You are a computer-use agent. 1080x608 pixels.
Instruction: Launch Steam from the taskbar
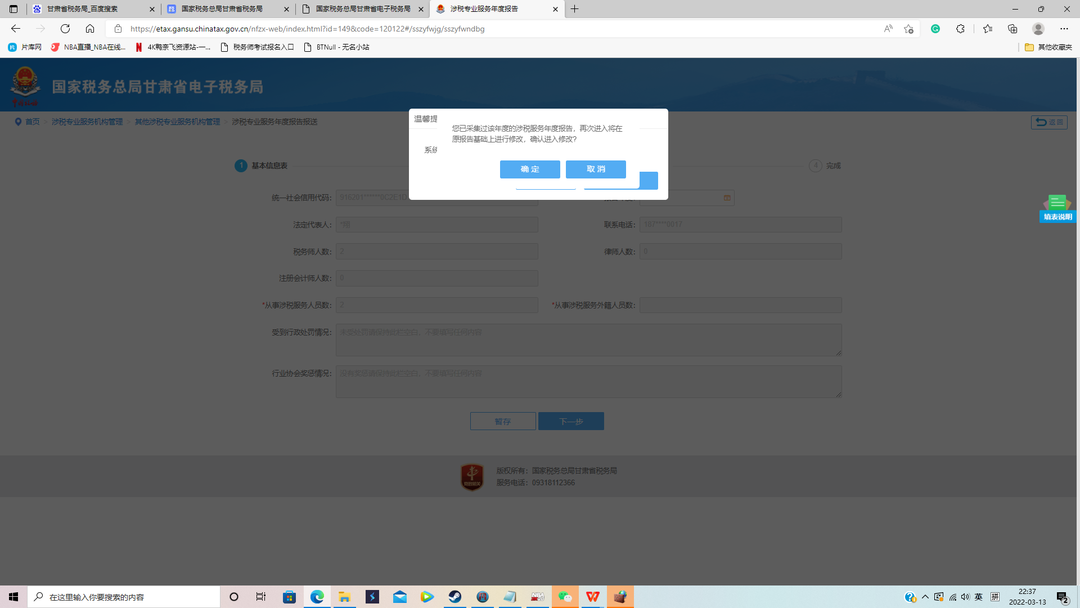[455, 597]
